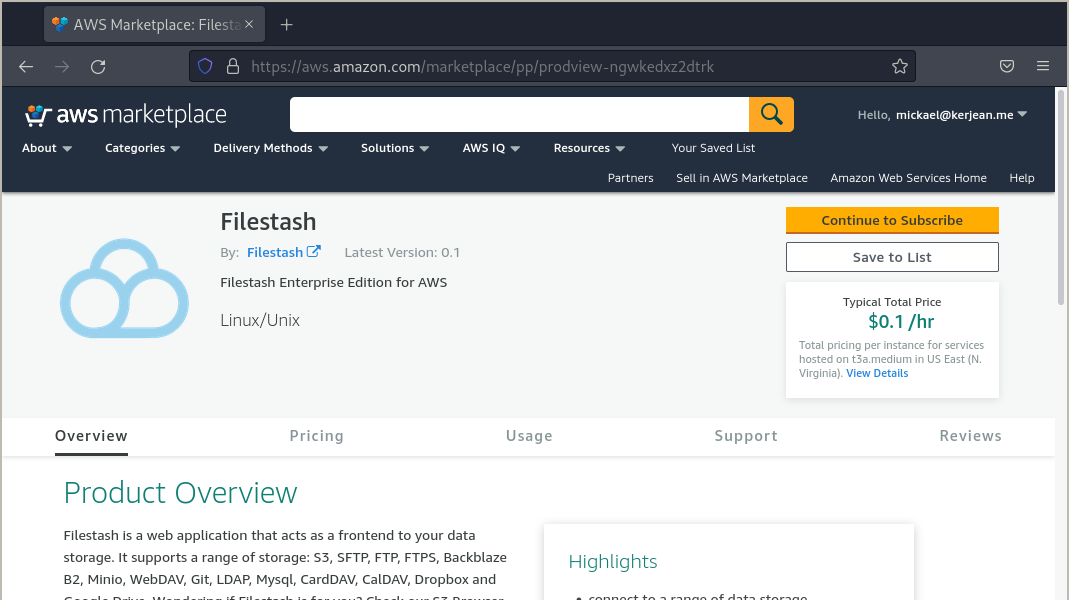
Task: Focus the marketplace search field
Action: click(520, 114)
